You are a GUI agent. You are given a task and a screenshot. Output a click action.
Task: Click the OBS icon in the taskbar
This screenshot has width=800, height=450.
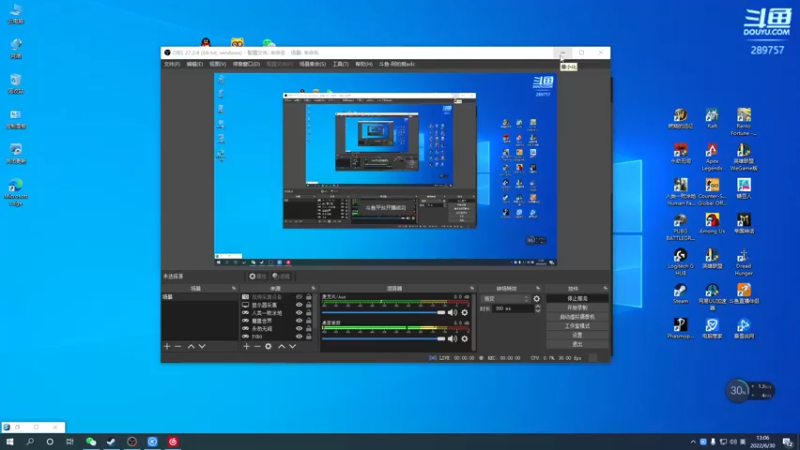tap(132, 442)
